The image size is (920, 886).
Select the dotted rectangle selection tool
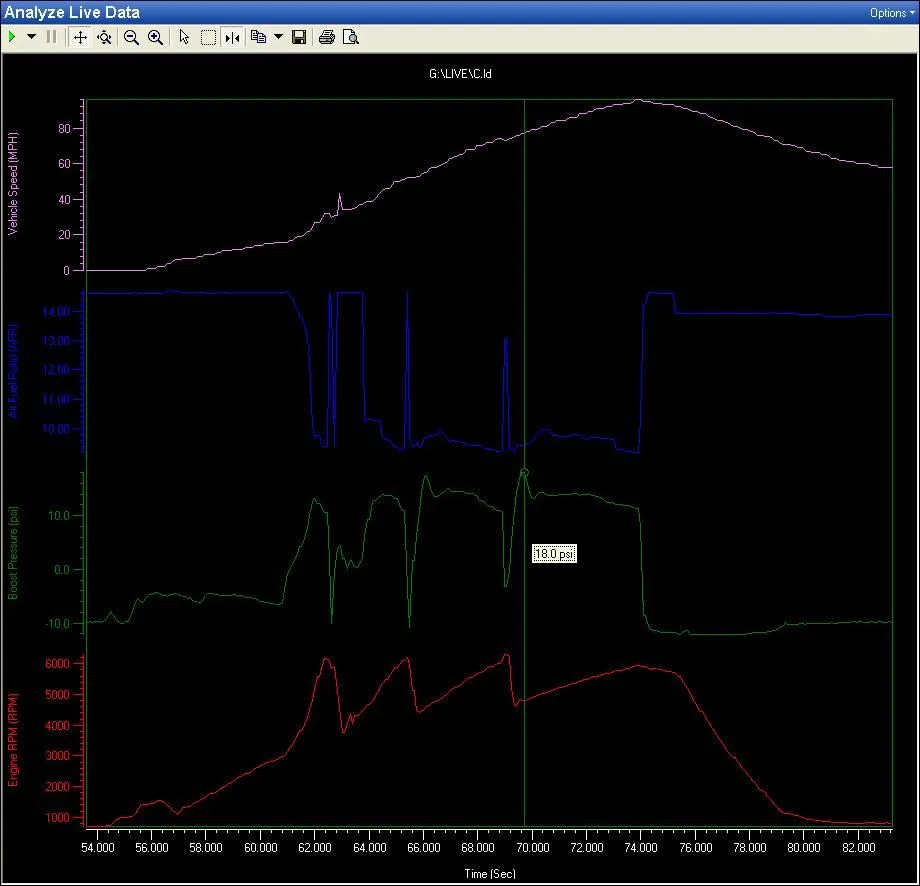208,37
